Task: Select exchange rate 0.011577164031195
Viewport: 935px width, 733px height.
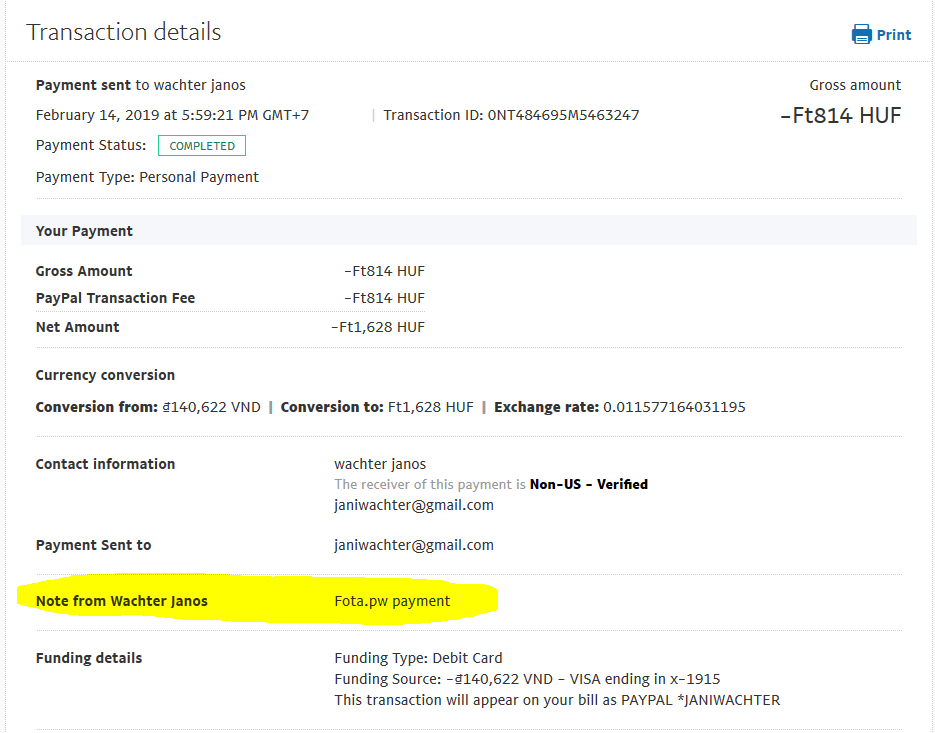Action: 674,407
